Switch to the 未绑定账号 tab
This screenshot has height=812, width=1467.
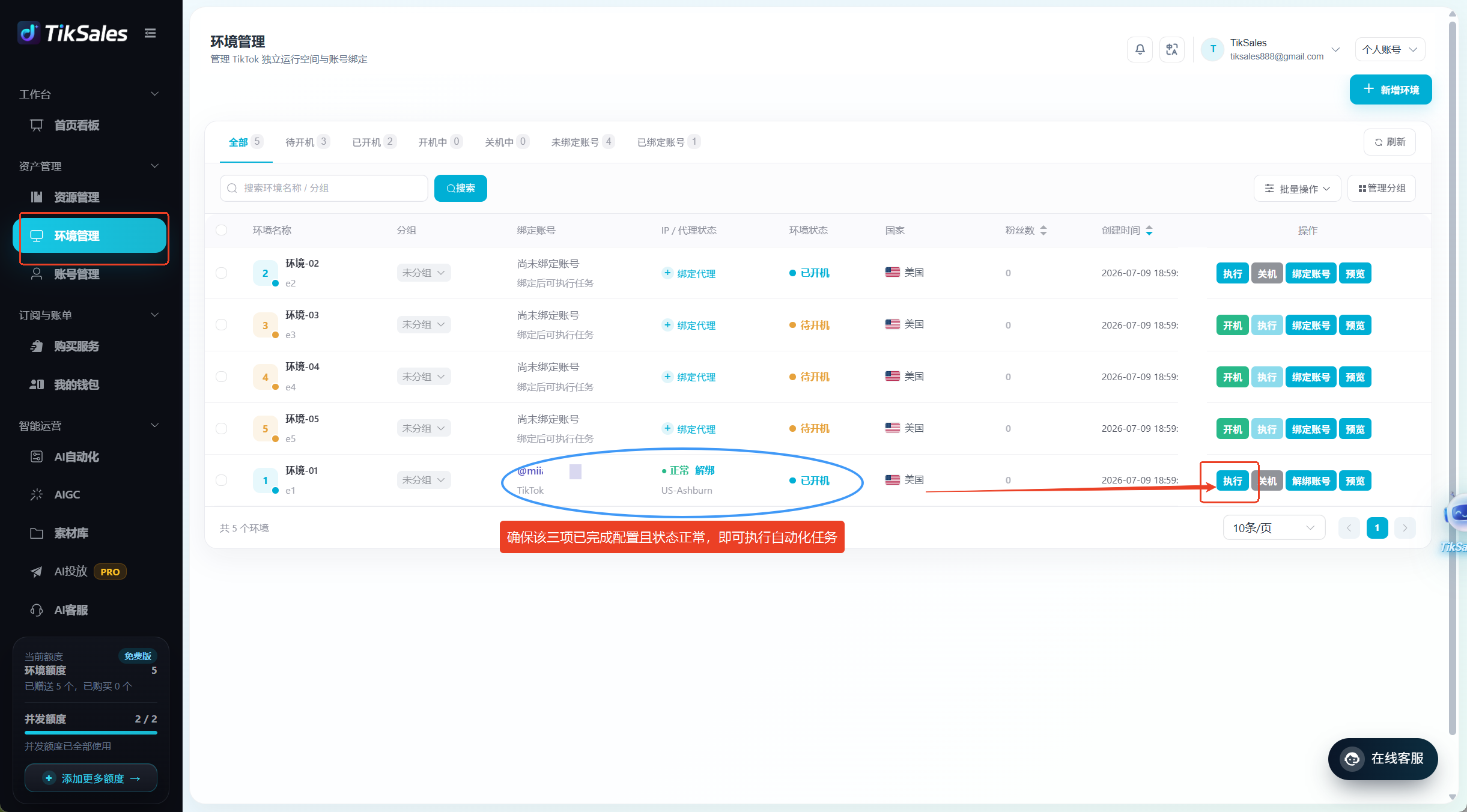coord(583,142)
